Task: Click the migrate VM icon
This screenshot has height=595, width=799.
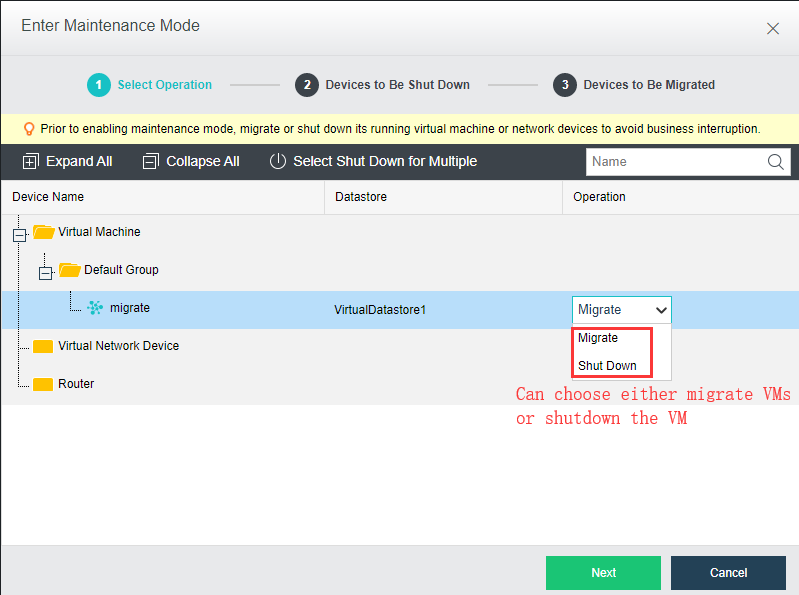Action: coord(95,308)
